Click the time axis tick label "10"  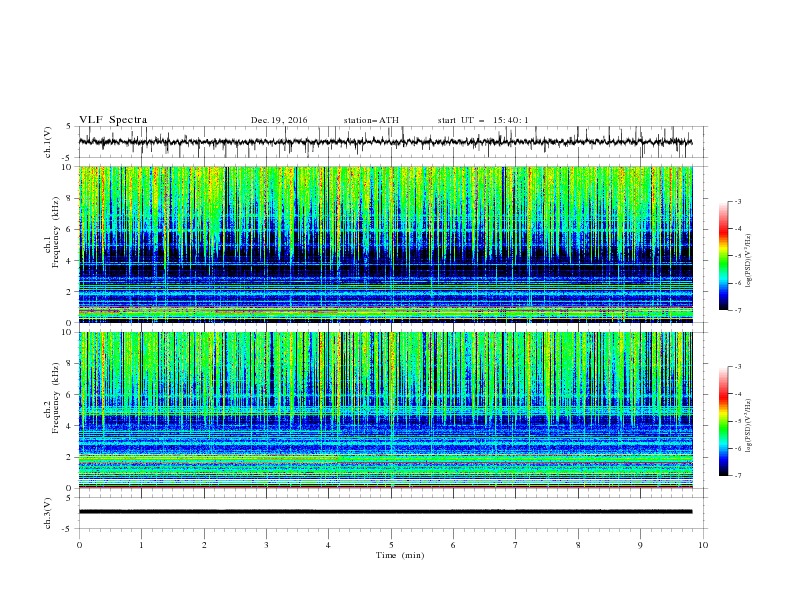coord(703,545)
